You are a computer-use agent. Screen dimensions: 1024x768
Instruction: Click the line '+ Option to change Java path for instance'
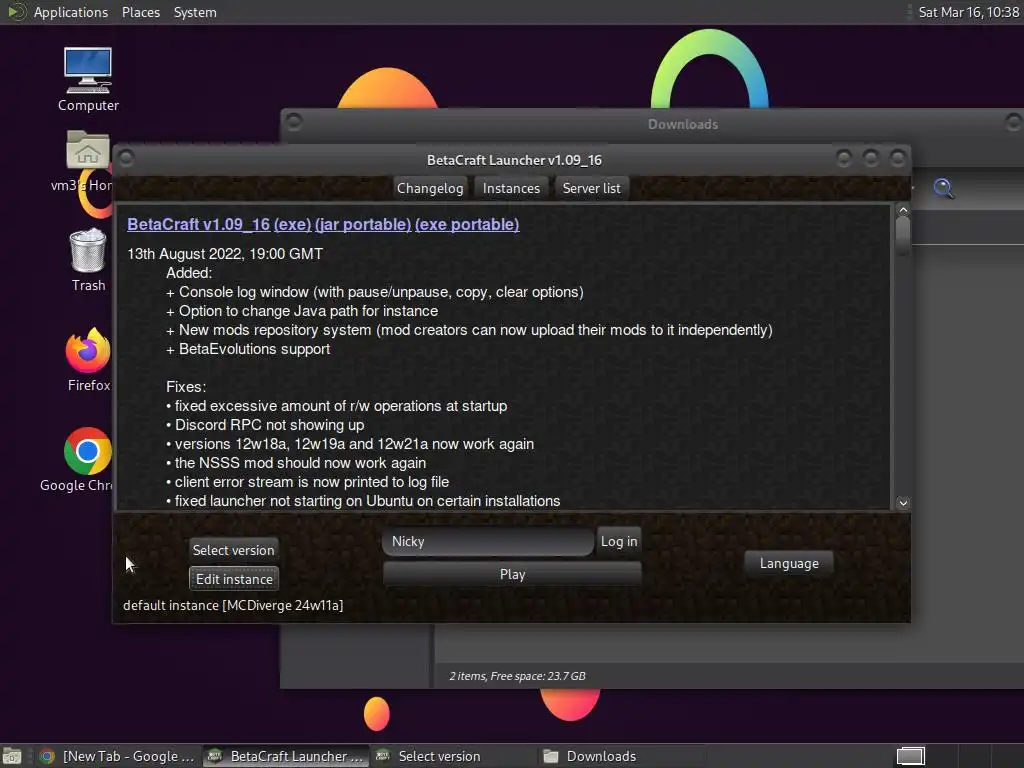coord(302,312)
